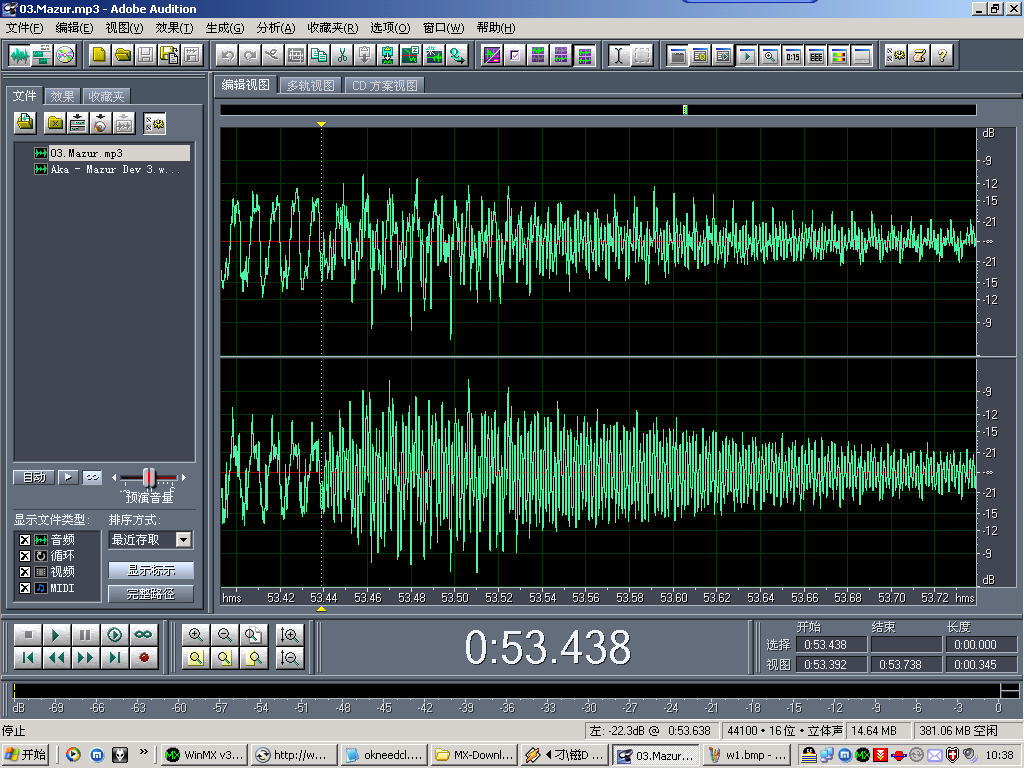Click the selection start field 0:53.438
1024x768 pixels.
[831, 645]
